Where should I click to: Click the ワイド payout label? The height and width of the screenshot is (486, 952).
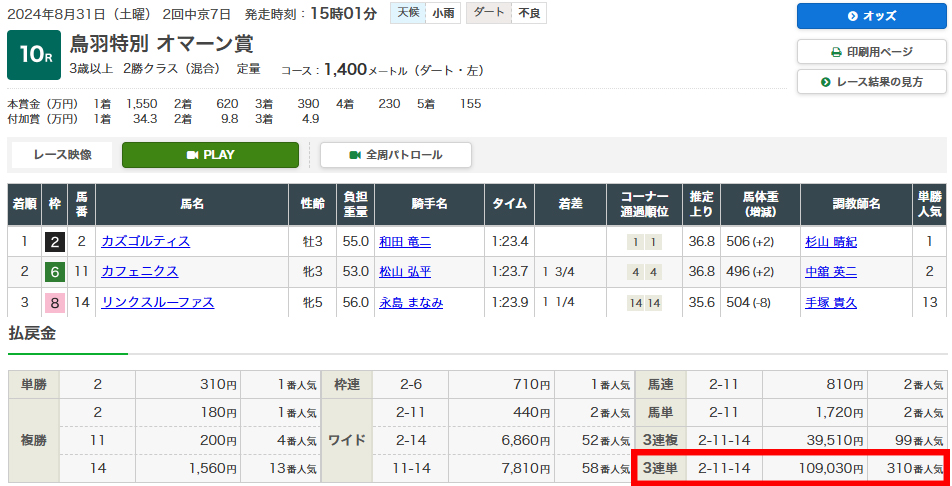[x=347, y=440]
